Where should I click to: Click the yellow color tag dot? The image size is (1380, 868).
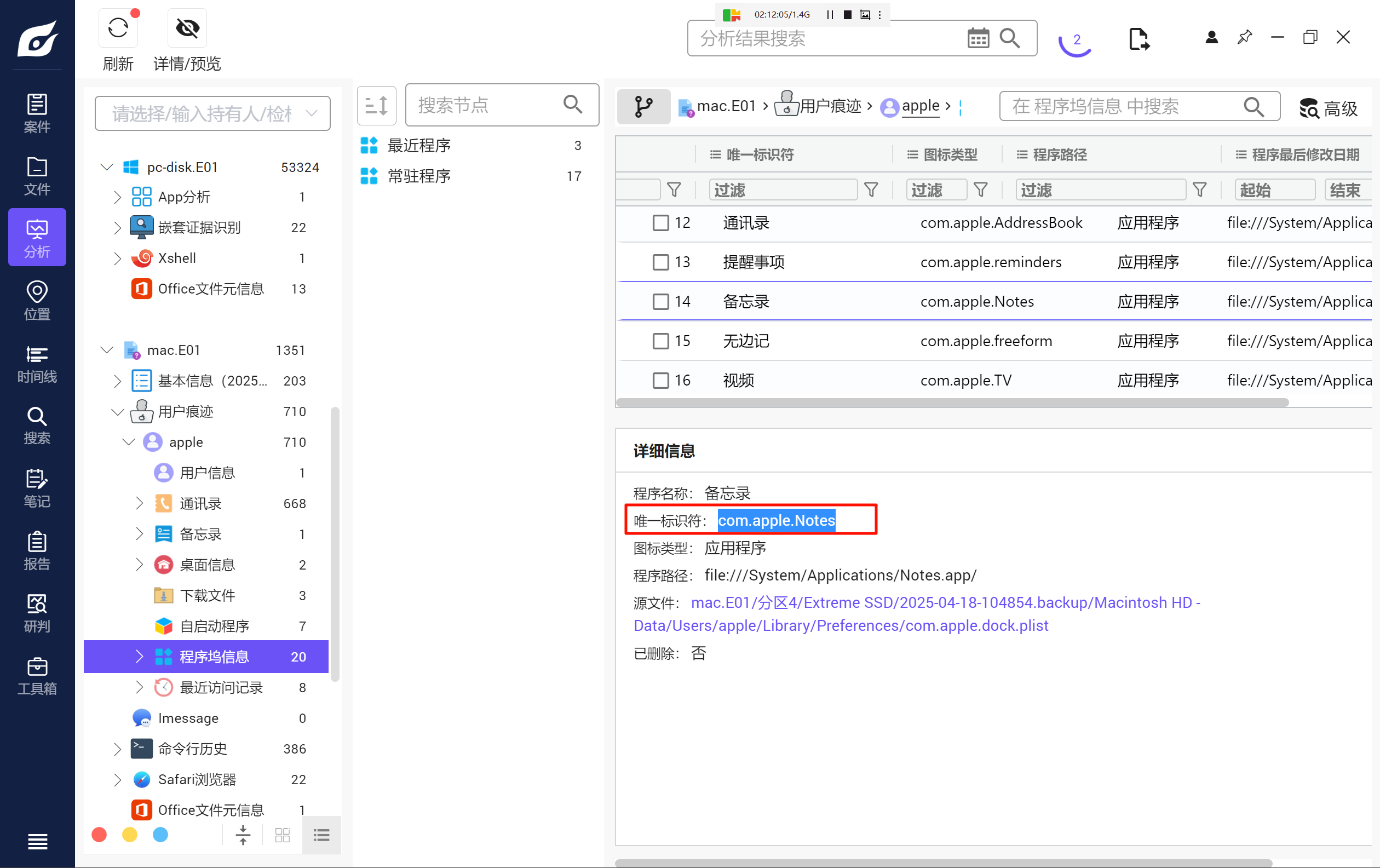[x=130, y=835]
